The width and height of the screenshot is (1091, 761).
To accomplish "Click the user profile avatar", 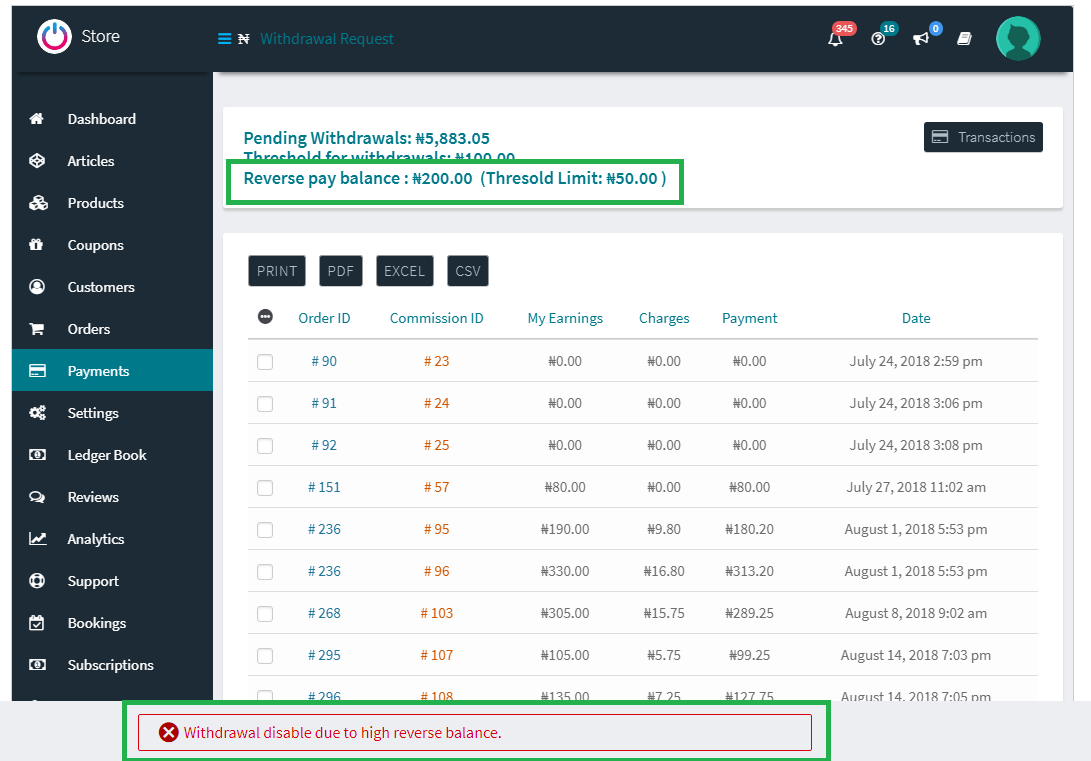I will click(1018, 39).
